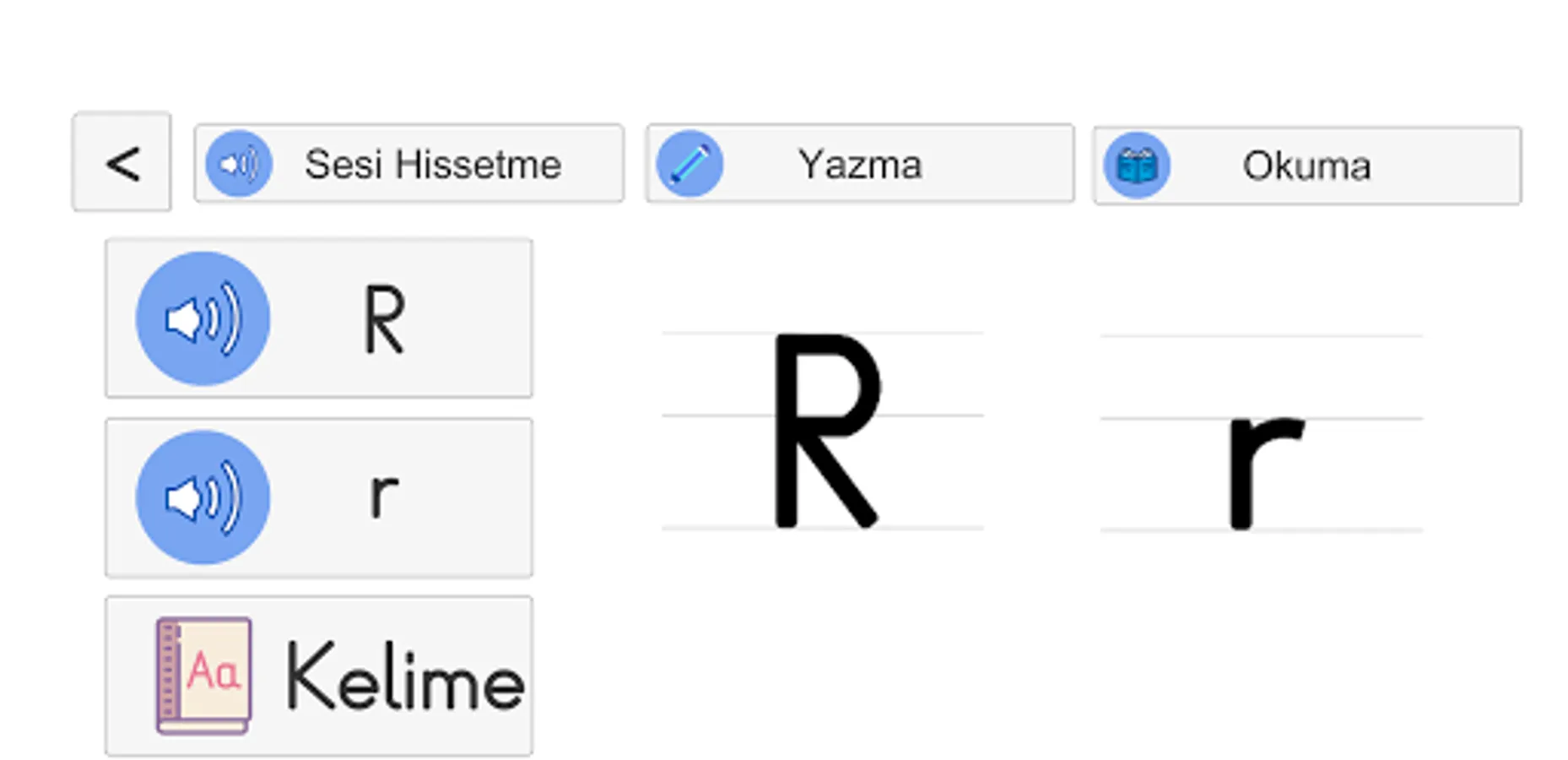
Task: Click the large lowercase r on writing lines
Action: point(1263,469)
